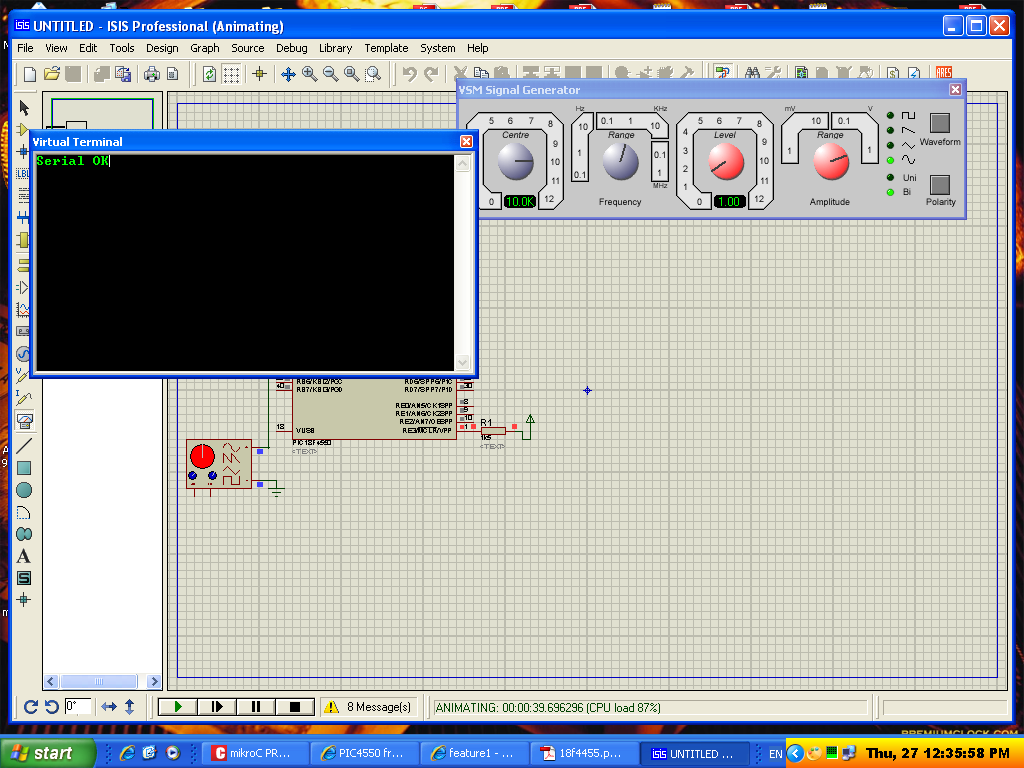Open the File menu
Screen dimensions: 1024x768
pyautogui.click(x=25, y=48)
